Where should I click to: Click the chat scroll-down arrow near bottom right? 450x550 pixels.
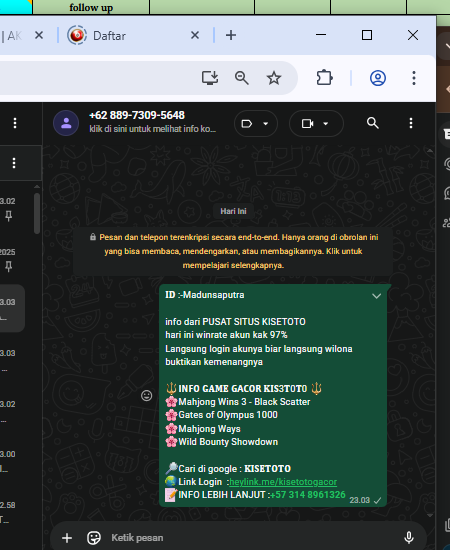(x=430, y=515)
